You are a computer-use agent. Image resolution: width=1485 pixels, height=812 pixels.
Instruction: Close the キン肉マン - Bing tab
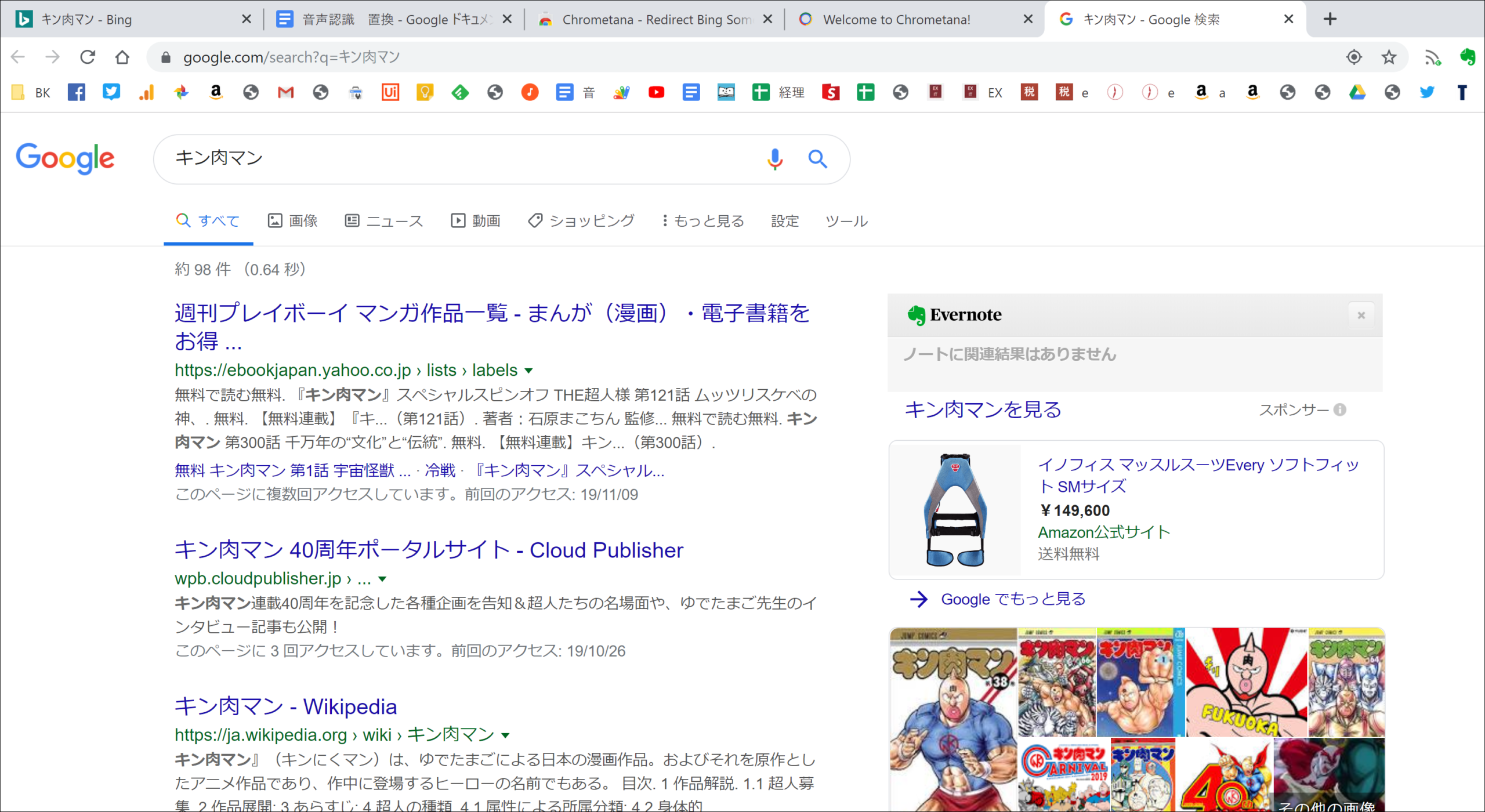(x=247, y=19)
